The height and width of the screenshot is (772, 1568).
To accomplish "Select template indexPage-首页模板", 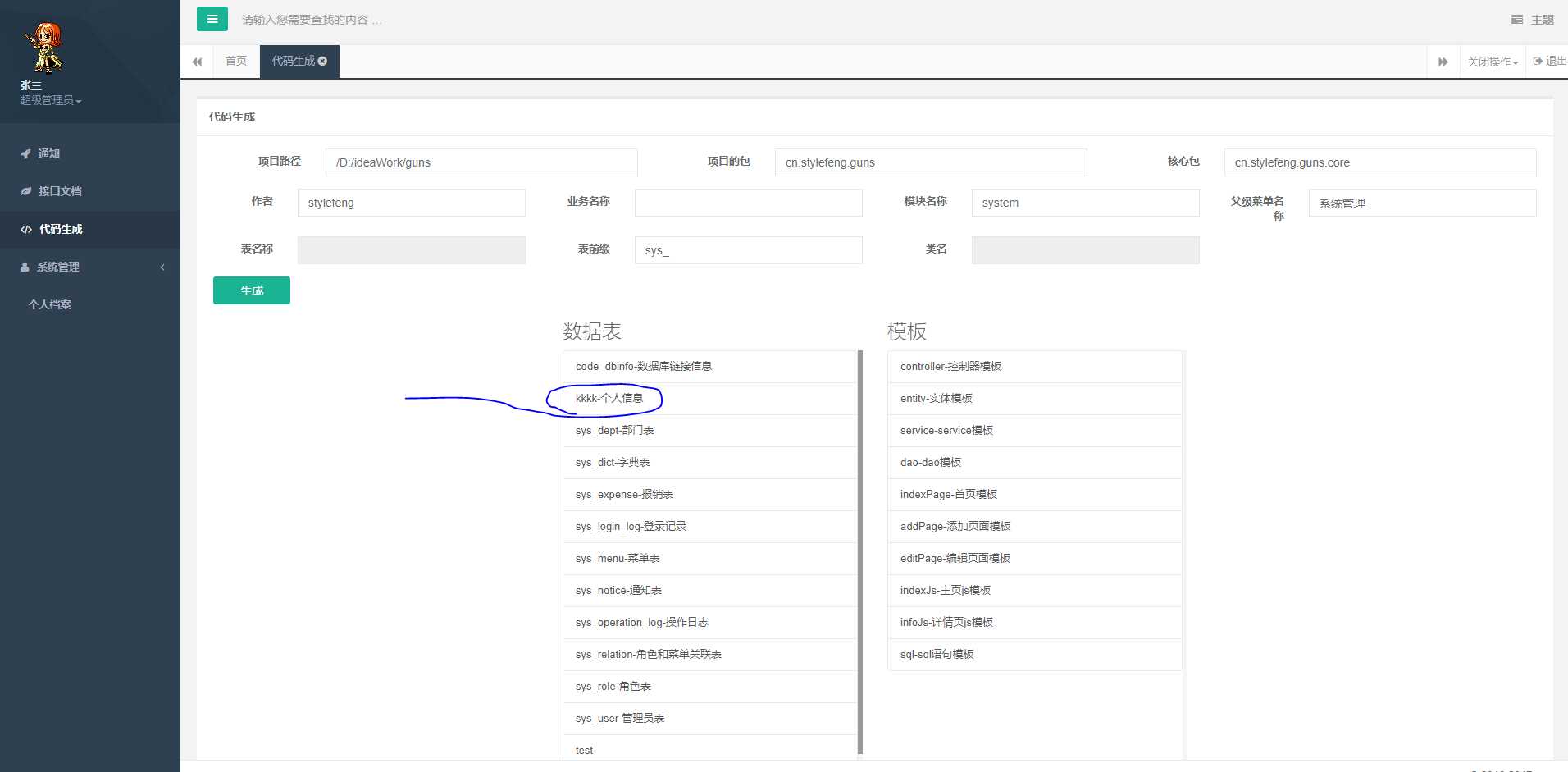I will click(x=1035, y=495).
